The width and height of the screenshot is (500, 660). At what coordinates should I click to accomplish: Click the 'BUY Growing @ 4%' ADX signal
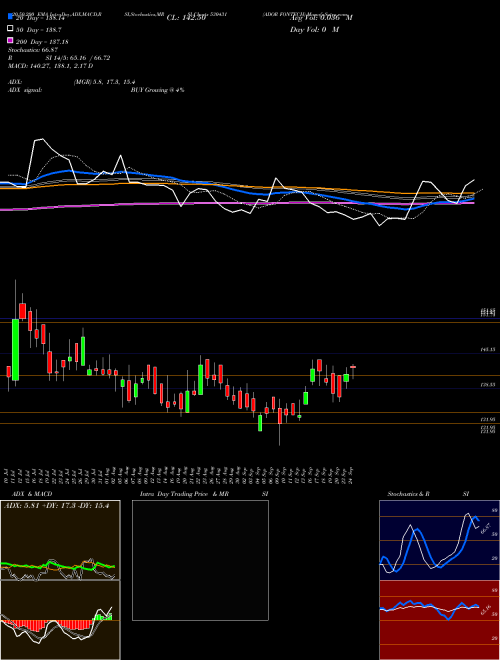157,90
